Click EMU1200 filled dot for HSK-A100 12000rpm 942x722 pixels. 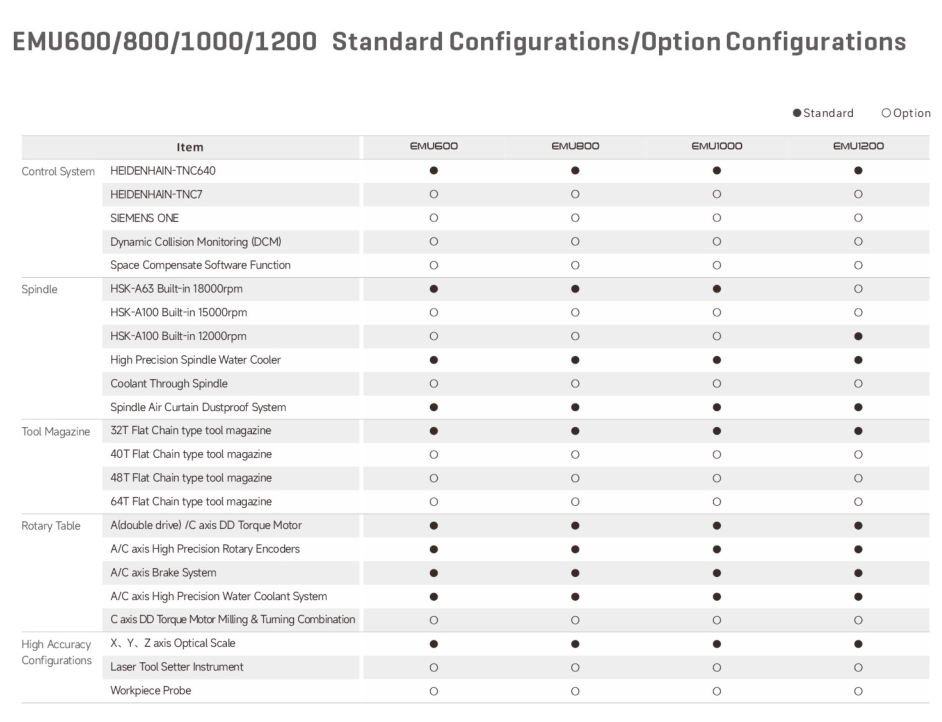pos(858,336)
